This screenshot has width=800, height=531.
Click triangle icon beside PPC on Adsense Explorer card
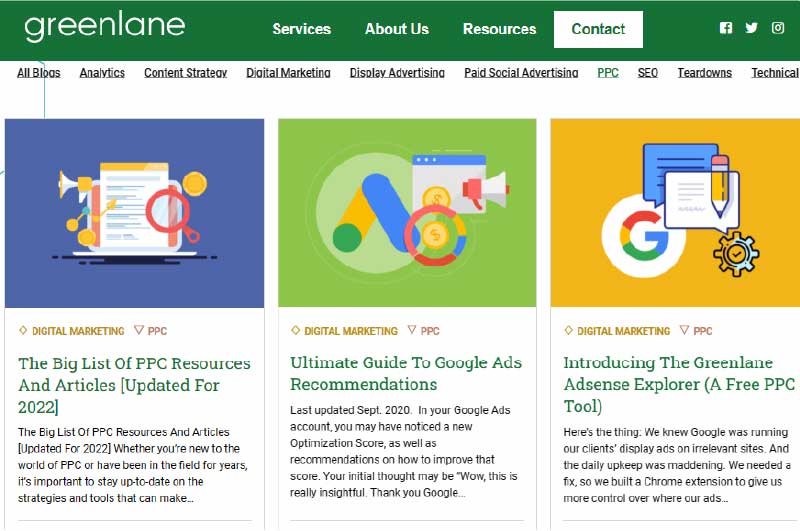[685, 330]
